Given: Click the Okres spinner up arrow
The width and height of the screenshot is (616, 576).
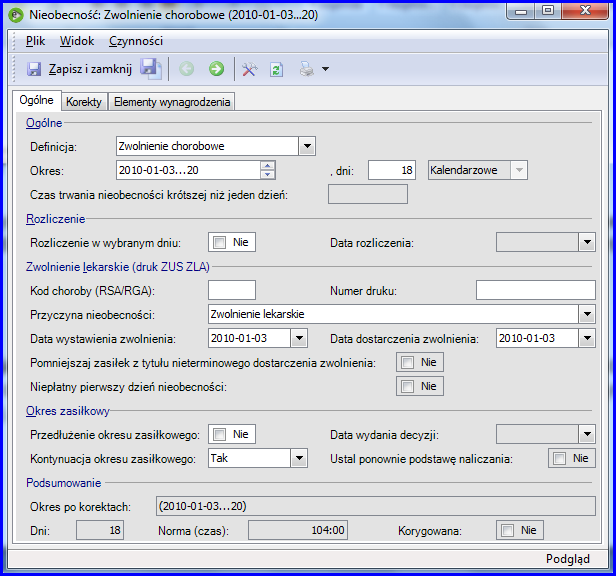Looking at the screenshot, I should point(268,166).
